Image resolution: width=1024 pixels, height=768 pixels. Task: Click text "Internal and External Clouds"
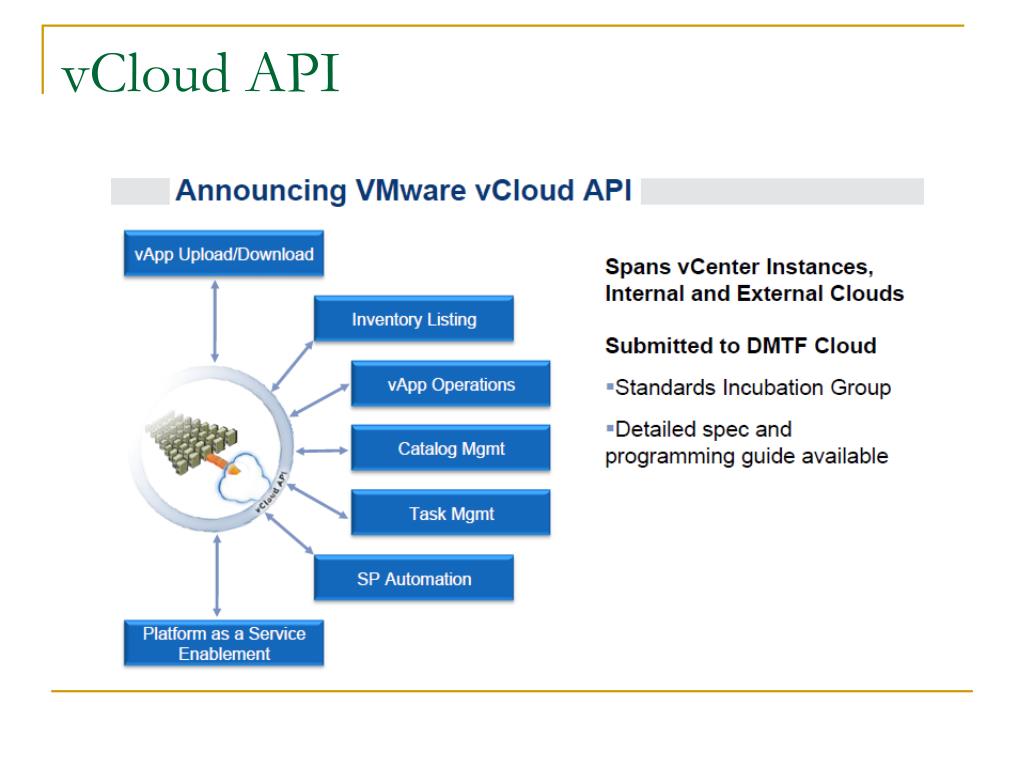pos(754,293)
